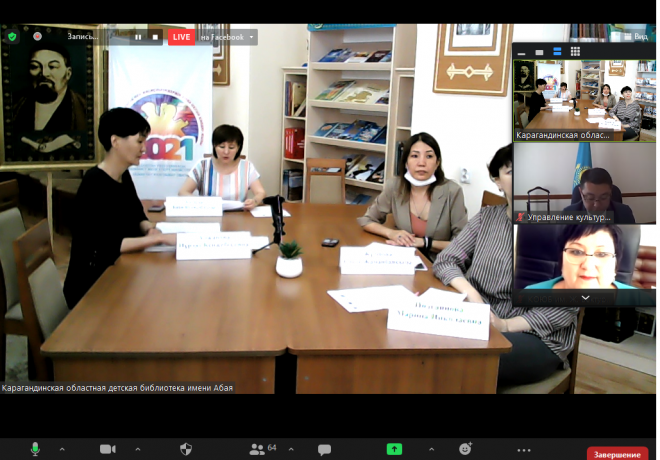This screenshot has width=660, height=460.
Task: Open the Reactions smiley menu
Action: 465,449
